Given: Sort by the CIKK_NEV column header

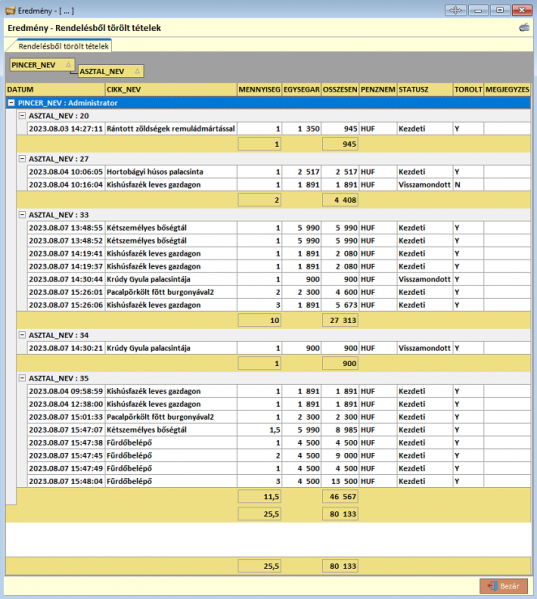Looking at the screenshot, I should (x=171, y=89).
